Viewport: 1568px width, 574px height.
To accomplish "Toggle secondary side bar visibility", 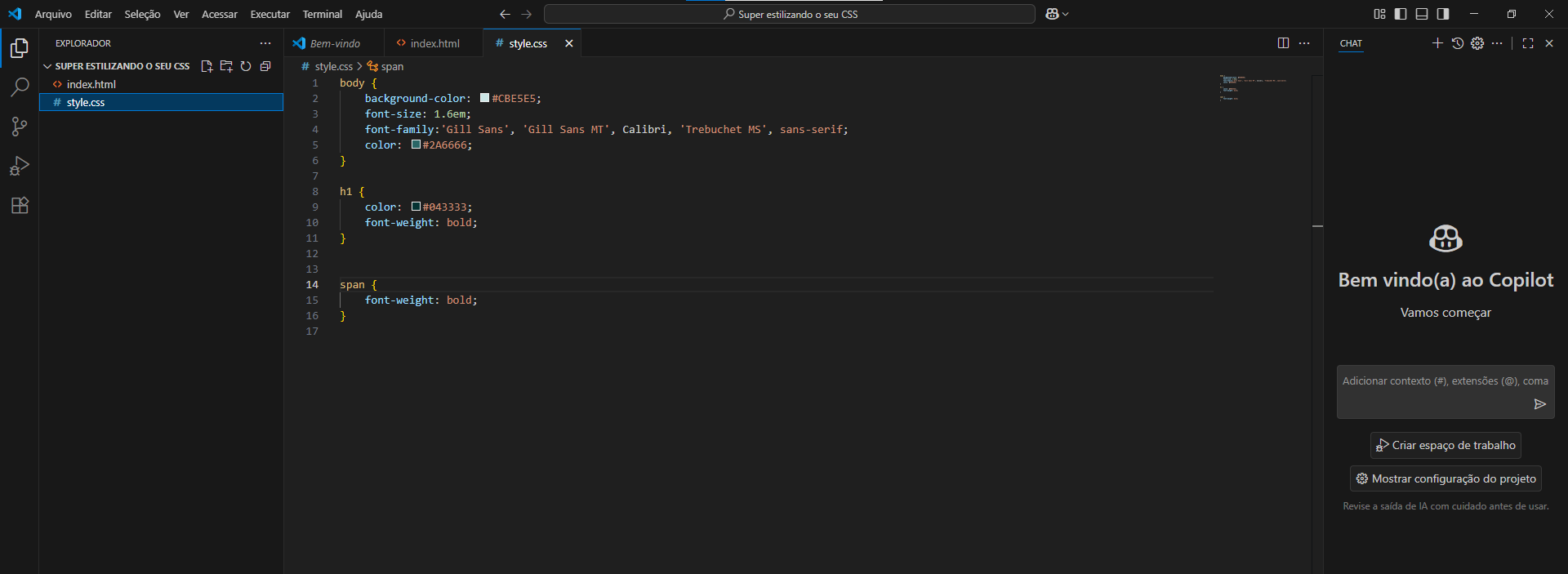I will point(1443,14).
